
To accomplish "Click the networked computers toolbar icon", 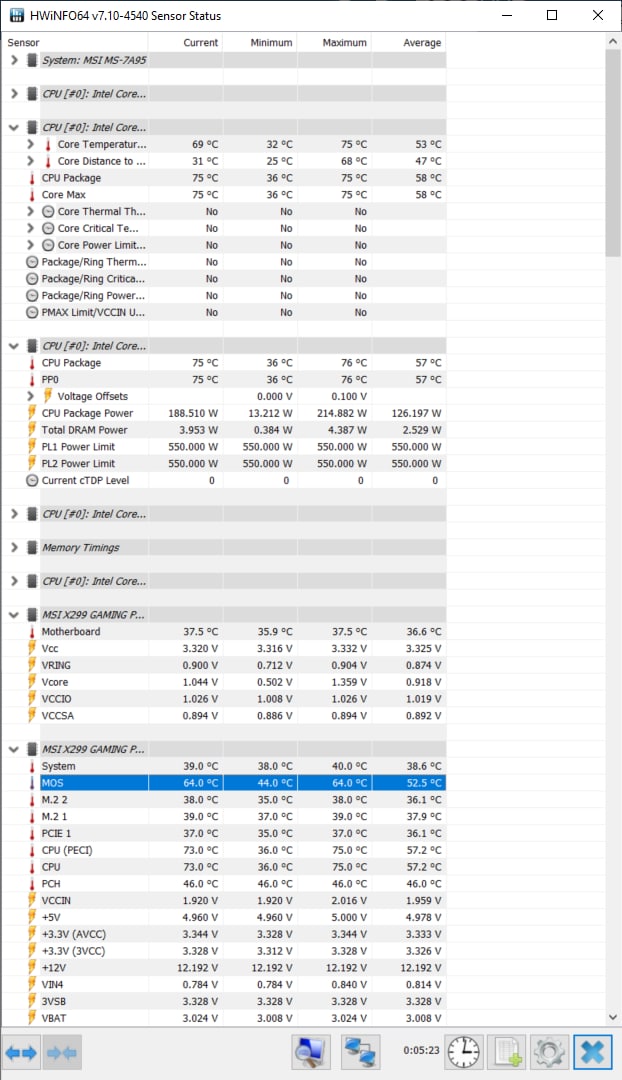I will (361, 1052).
